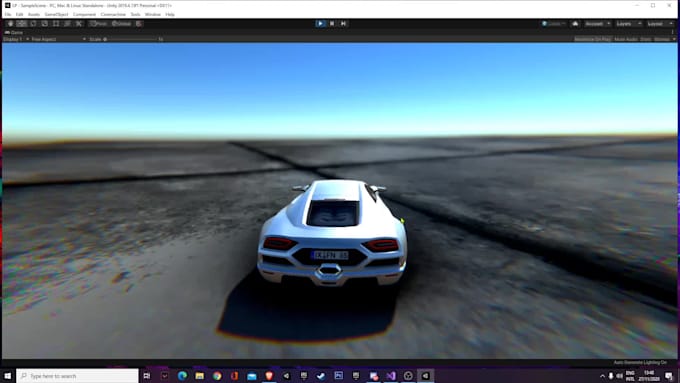680x383 pixels.
Task: Open the Cinemachine menu
Action: tap(113, 14)
